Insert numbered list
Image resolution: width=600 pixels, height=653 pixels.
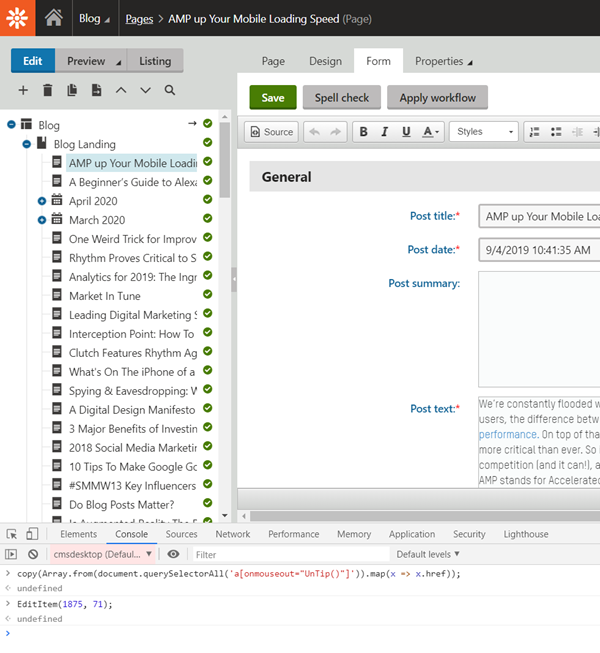(x=534, y=132)
